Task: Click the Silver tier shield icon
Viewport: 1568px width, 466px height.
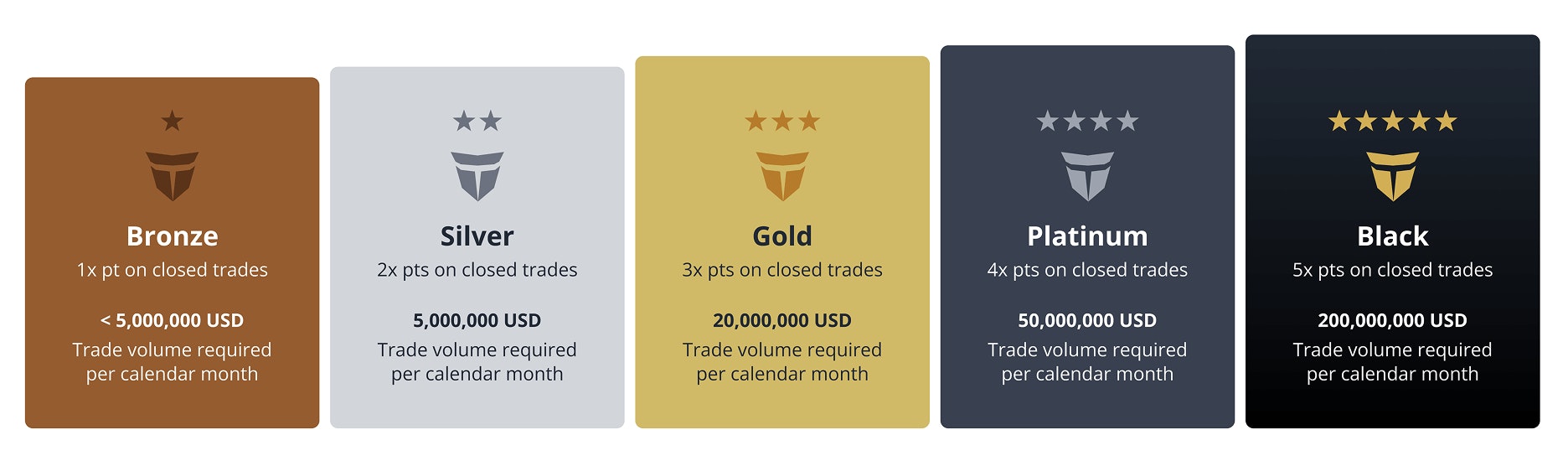Action: [x=477, y=176]
